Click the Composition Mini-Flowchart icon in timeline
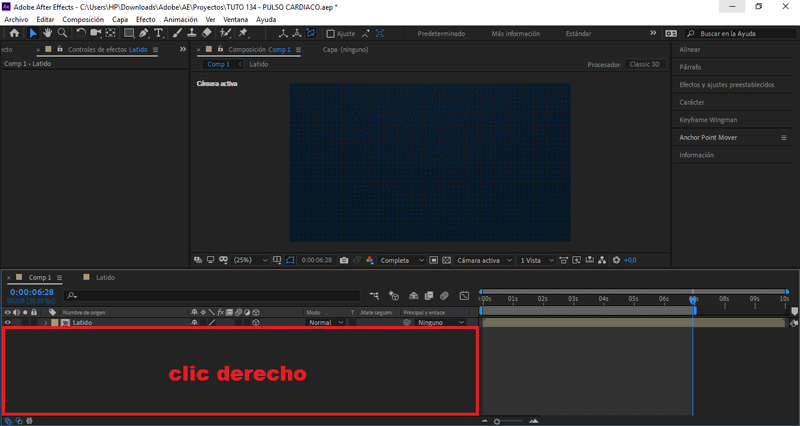Viewport: 800px width, 426px height. (x=374, y=295)
